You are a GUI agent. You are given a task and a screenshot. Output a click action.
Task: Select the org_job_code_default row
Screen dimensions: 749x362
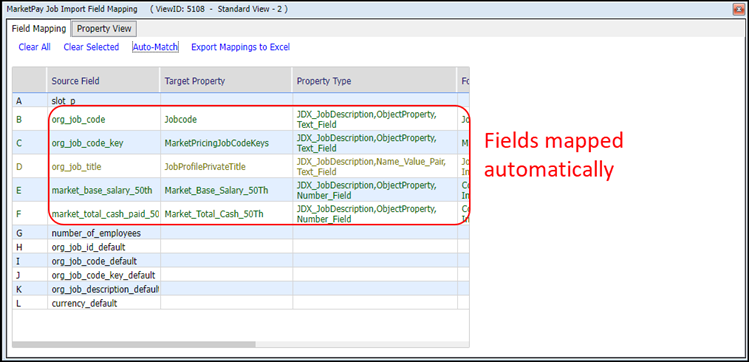click(241, 261)
